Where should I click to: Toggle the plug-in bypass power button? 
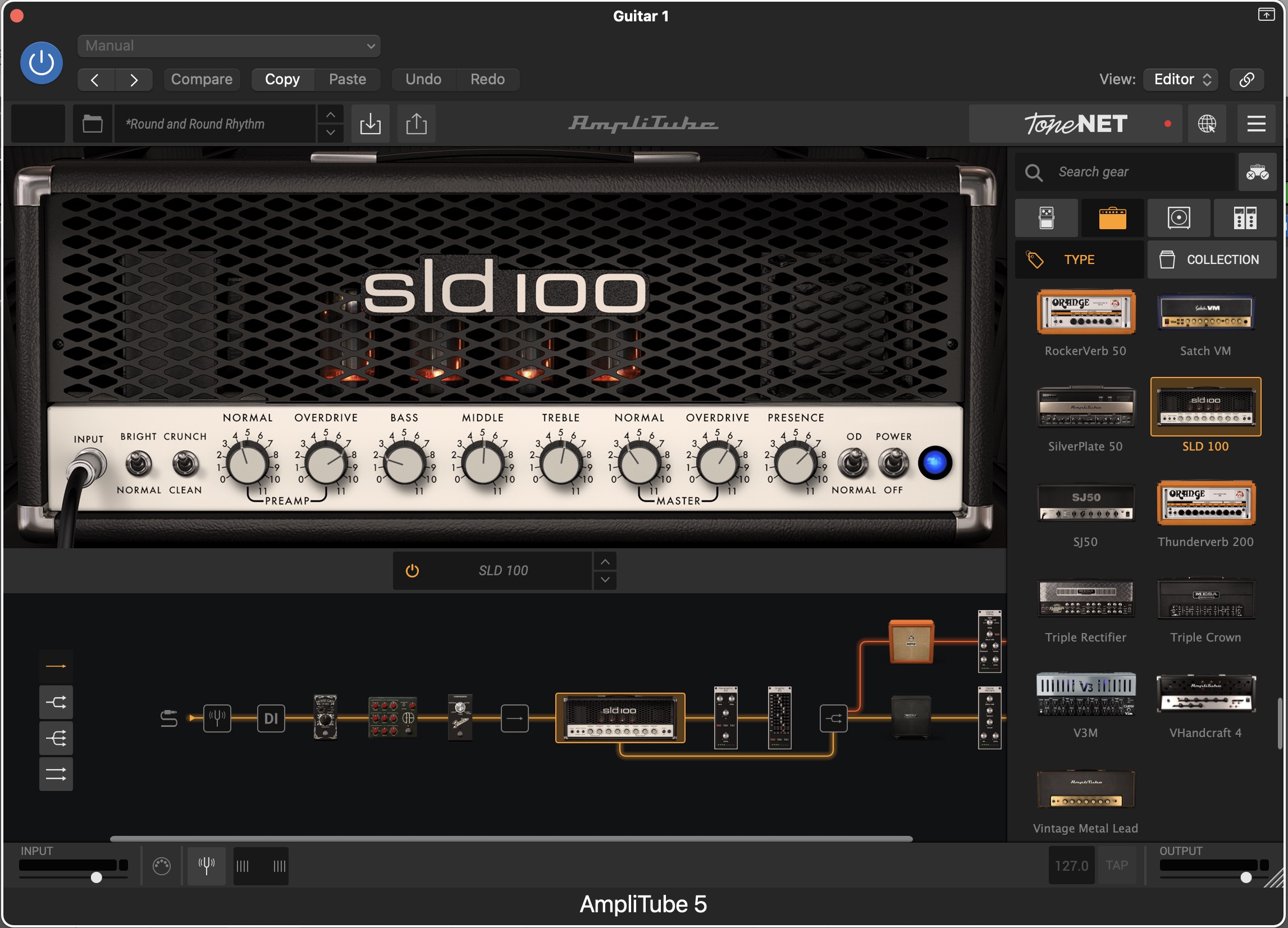(x=42, y=62)
